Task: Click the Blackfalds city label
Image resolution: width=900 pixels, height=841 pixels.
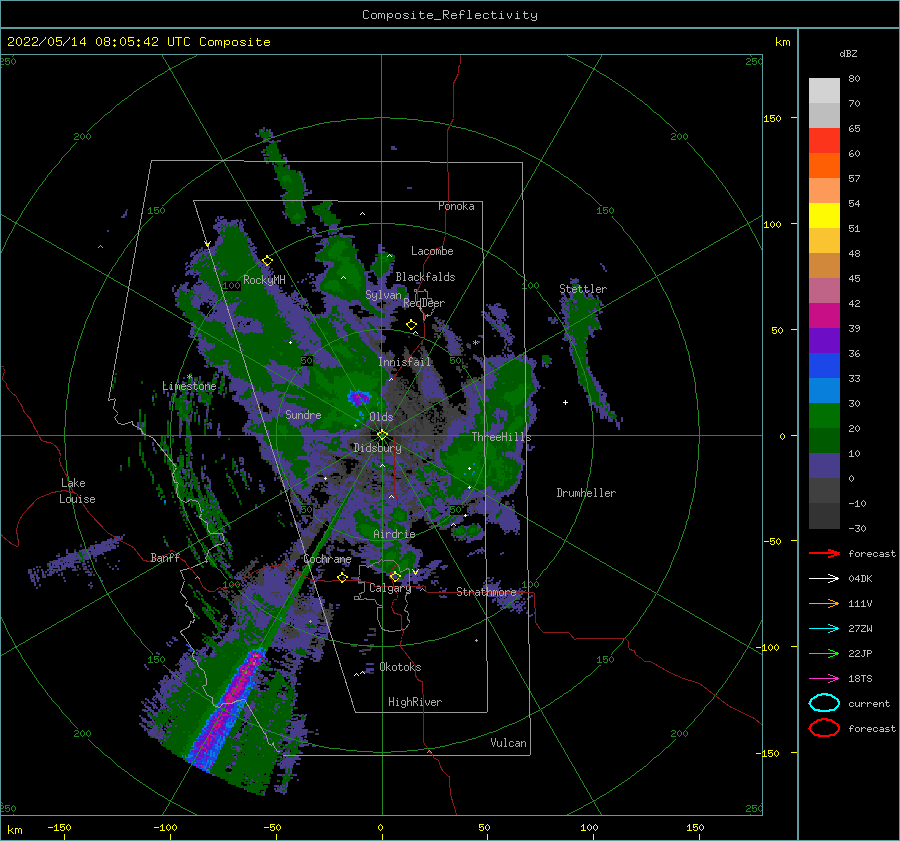Action: [x=425, y=277]
